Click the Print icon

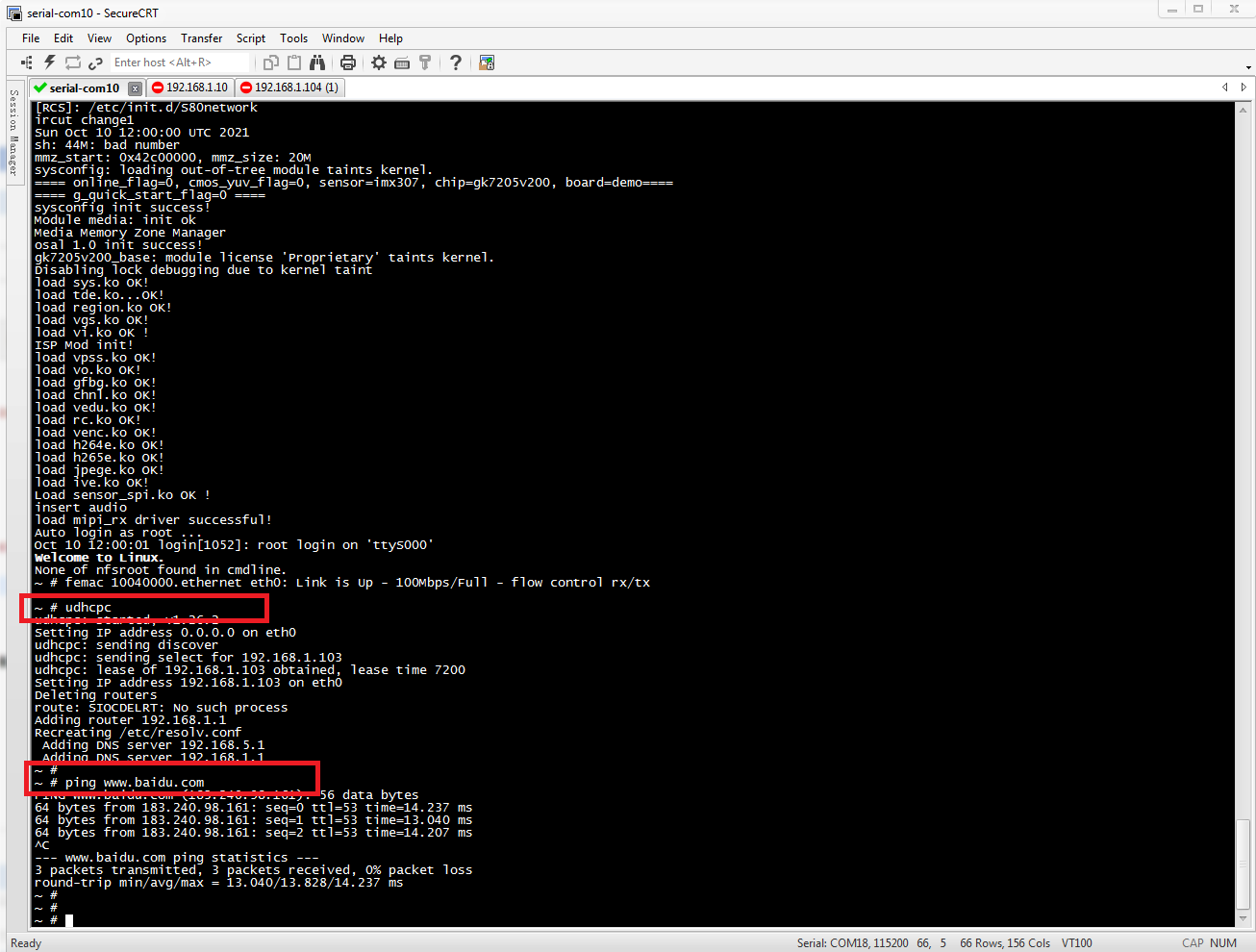(348, 63)
